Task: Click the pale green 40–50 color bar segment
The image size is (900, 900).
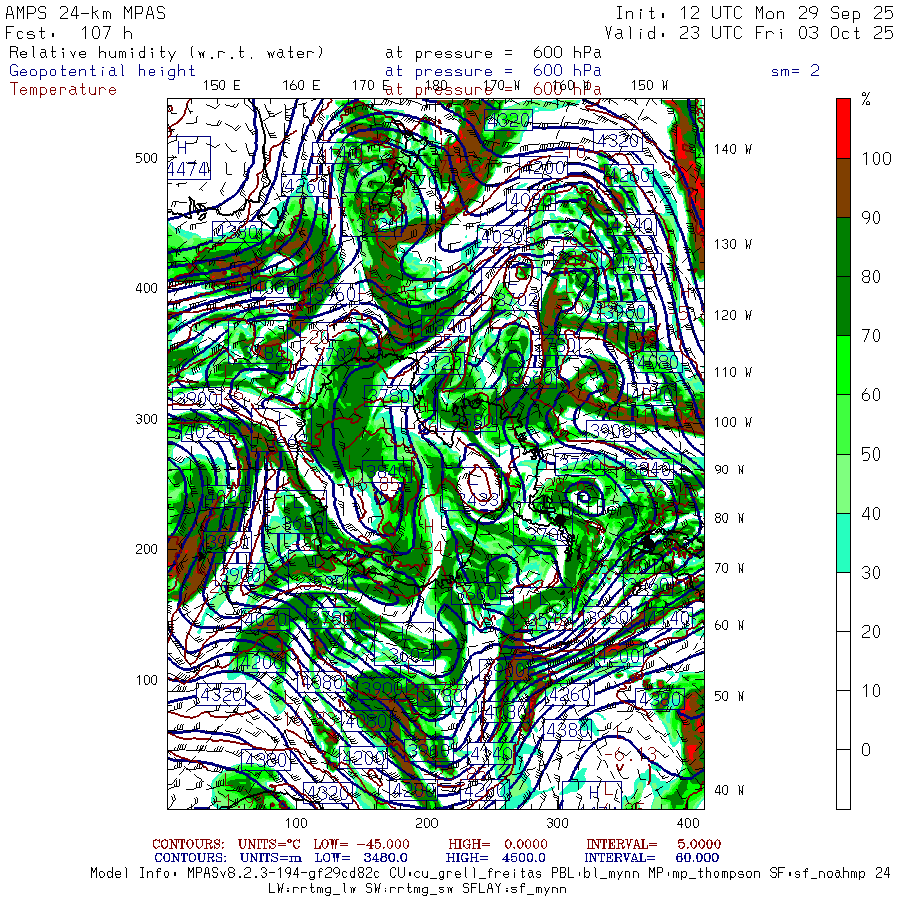Action: (843, 484)
